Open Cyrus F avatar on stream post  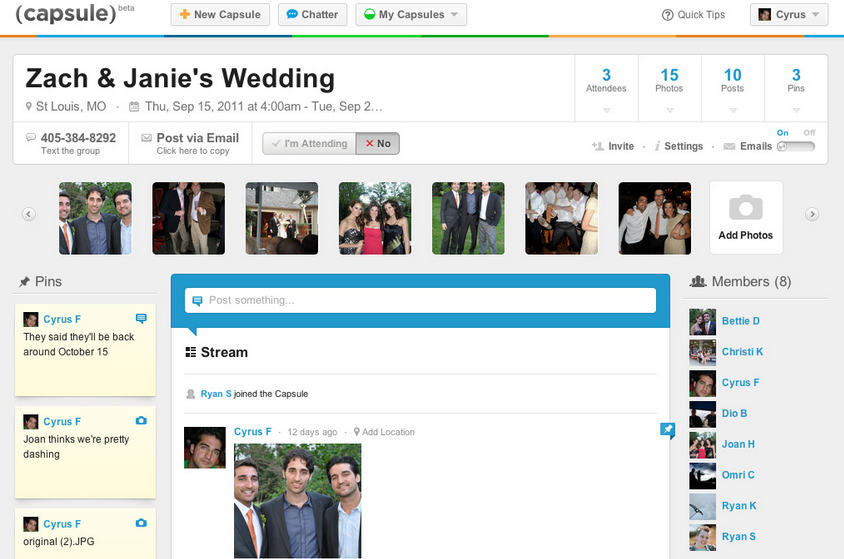205,448
